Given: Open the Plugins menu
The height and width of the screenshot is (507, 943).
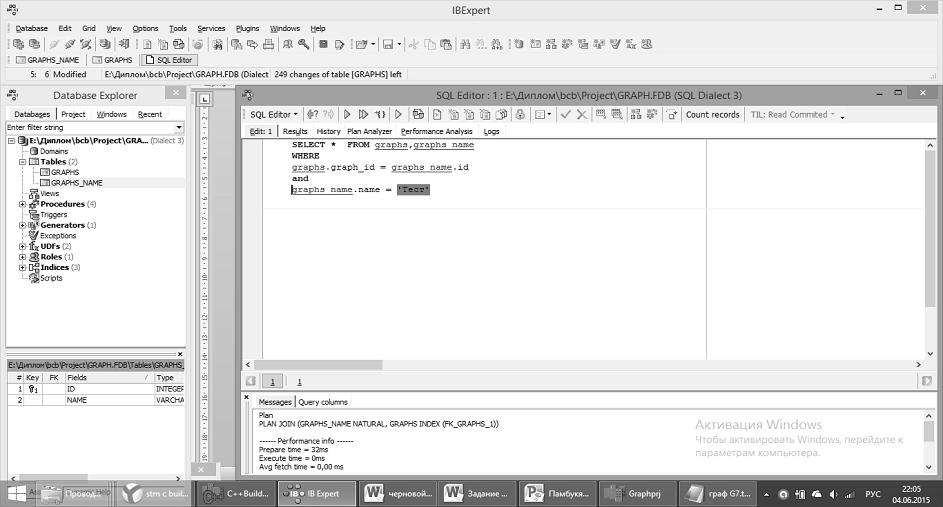Looking at the screenshot, I should (247, 28).
